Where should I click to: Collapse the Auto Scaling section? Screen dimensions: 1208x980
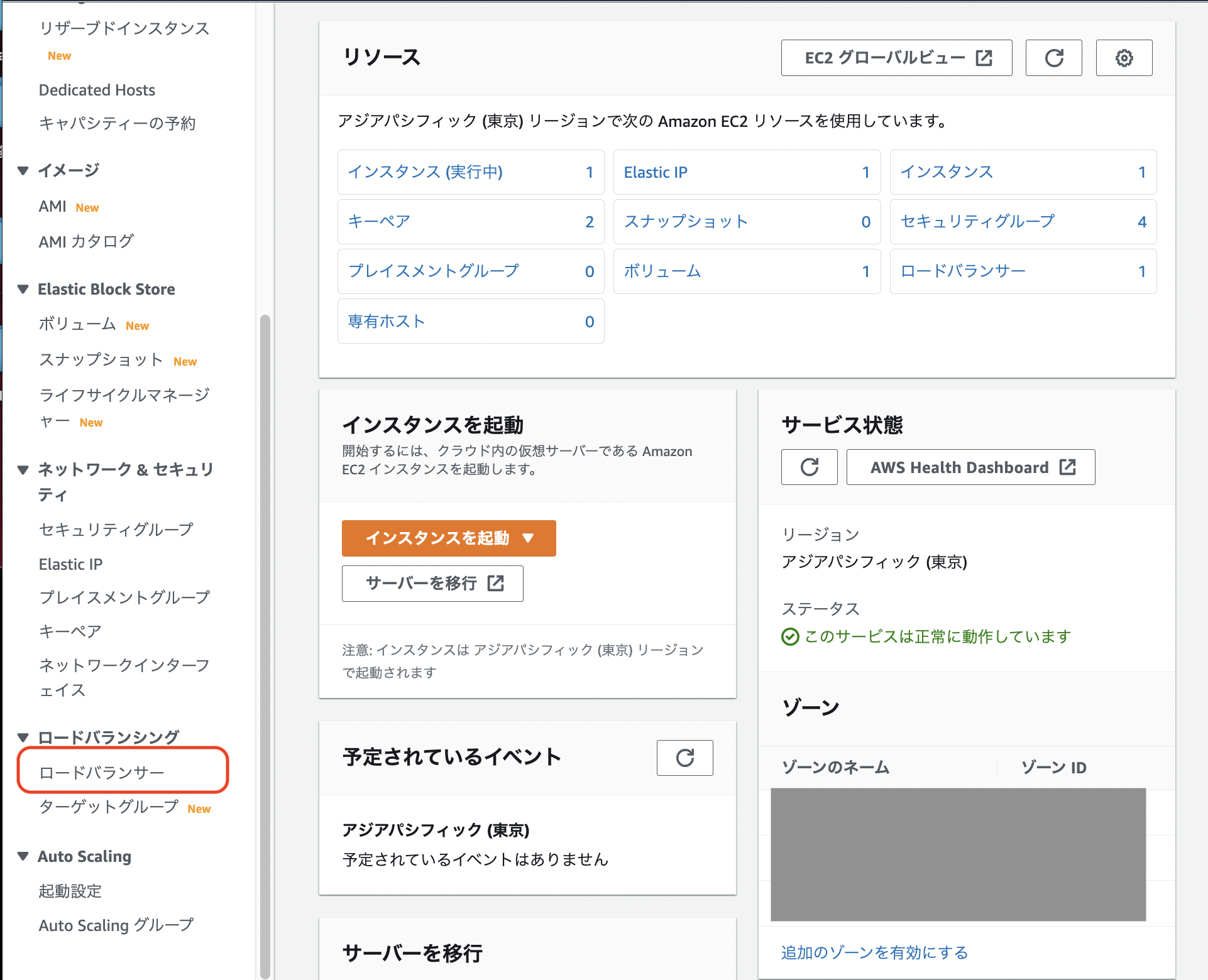pyautogui.click(x=23, y=856)
